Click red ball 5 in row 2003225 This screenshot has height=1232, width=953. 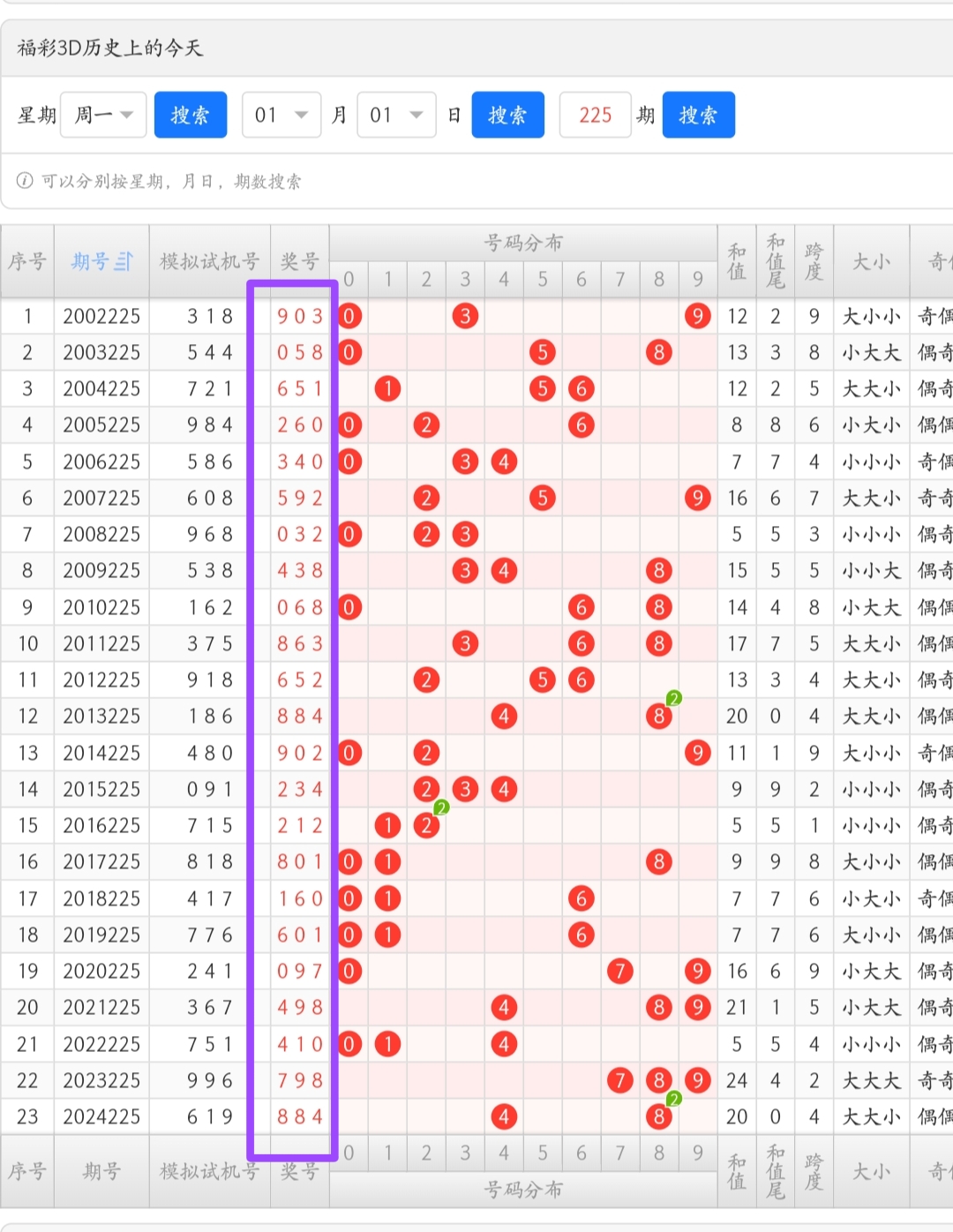pyautogui.click(x=543, y=352)
